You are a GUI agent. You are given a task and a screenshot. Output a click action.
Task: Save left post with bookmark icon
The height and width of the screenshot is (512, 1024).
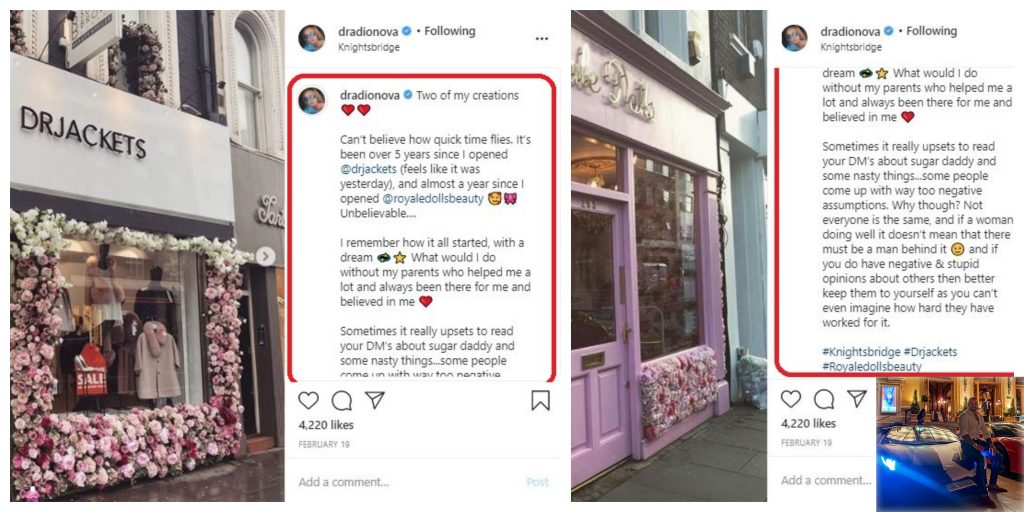click(x=540, y=400)
